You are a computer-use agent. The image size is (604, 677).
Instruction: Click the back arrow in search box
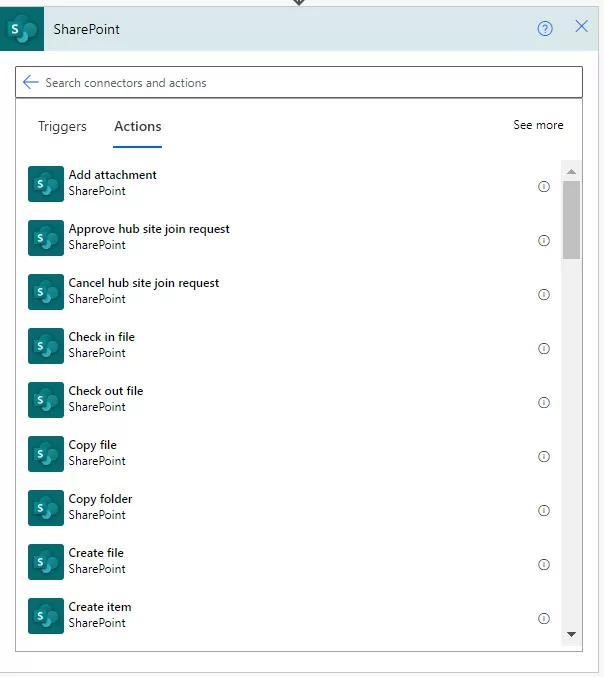coord(30,82)
